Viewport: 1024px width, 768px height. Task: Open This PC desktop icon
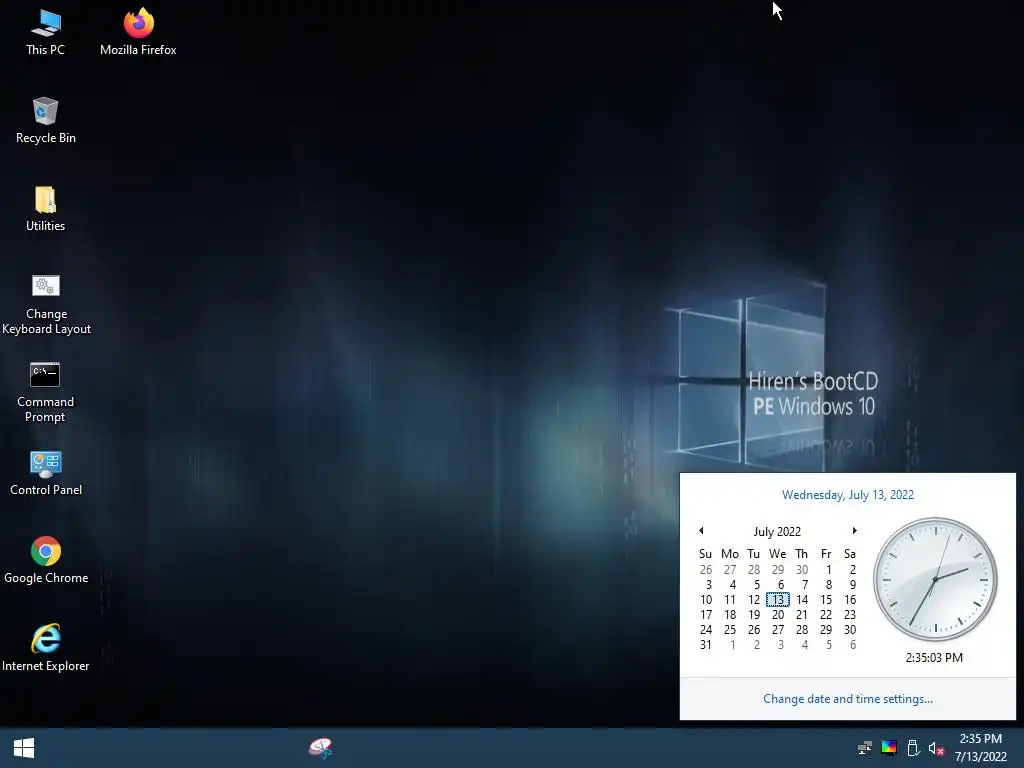(46, 32)
